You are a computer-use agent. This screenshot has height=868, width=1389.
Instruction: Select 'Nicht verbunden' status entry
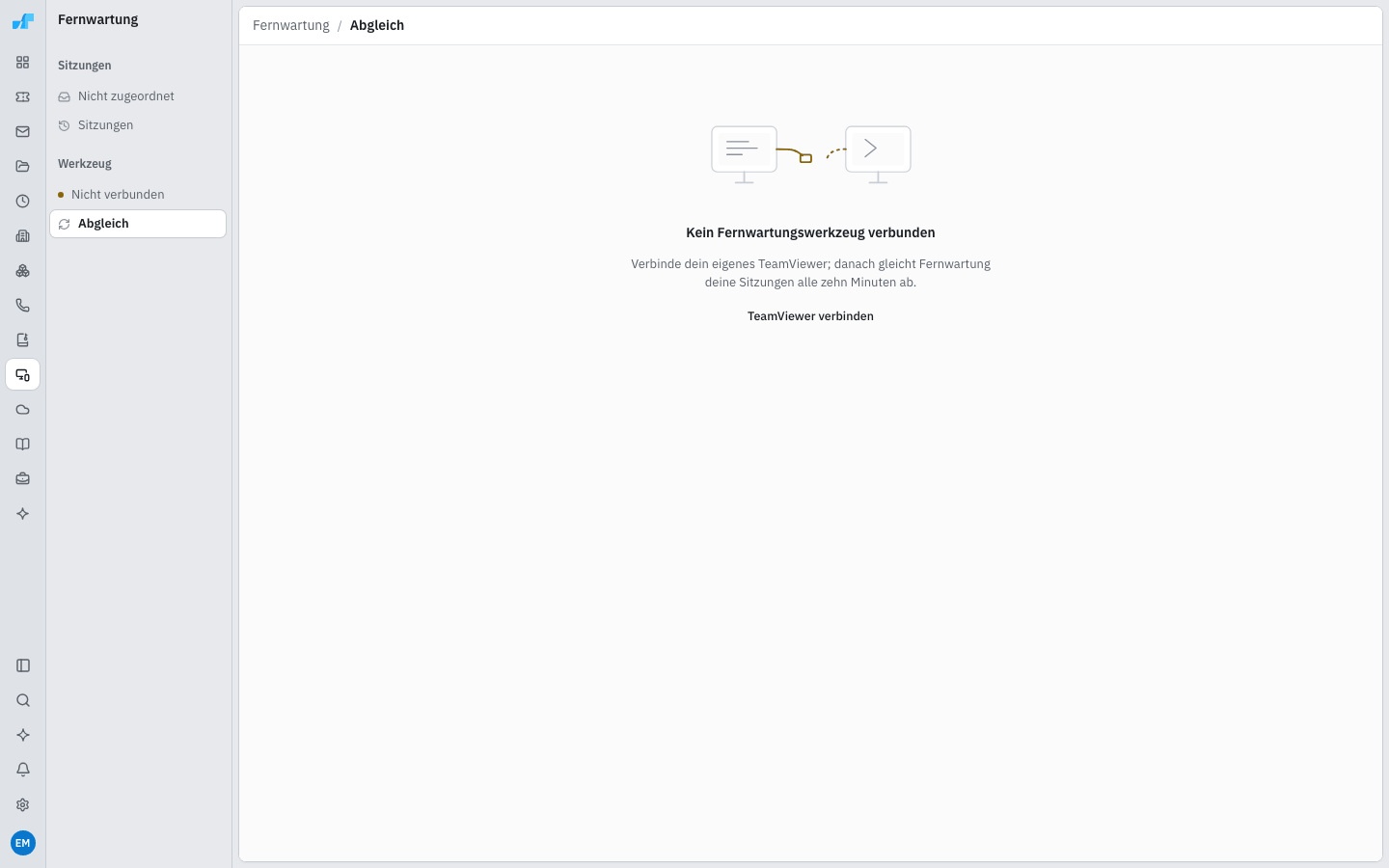tap(138, 195)
